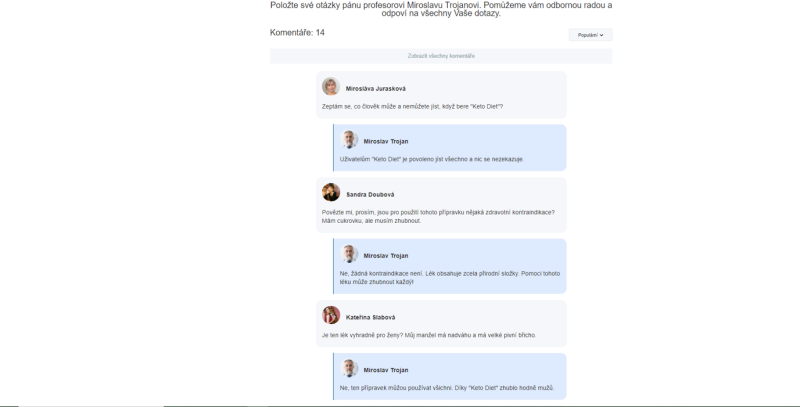Open the Populární sort dropdown
800x407 pixels.
pyautogui.click(x=590, y=35)
